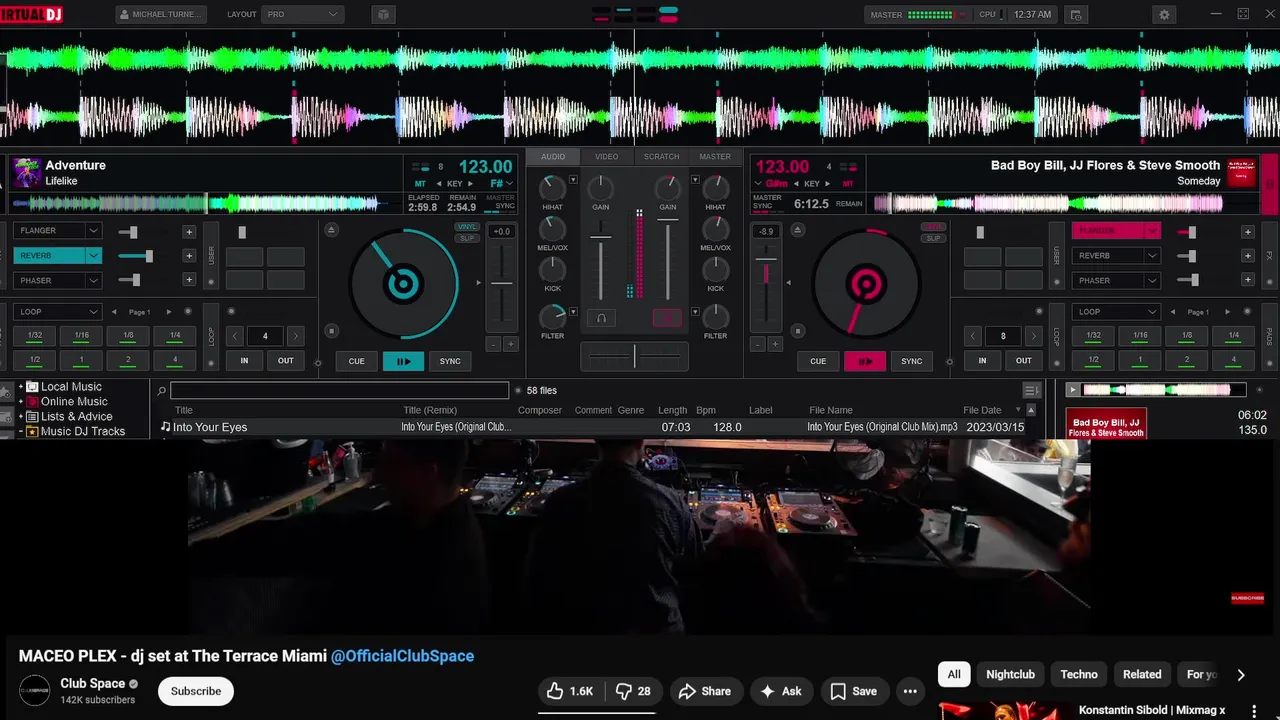Toggle VINYL mode on left deck
Screen dimensions: 1280x720
click(x=466, y=228)
